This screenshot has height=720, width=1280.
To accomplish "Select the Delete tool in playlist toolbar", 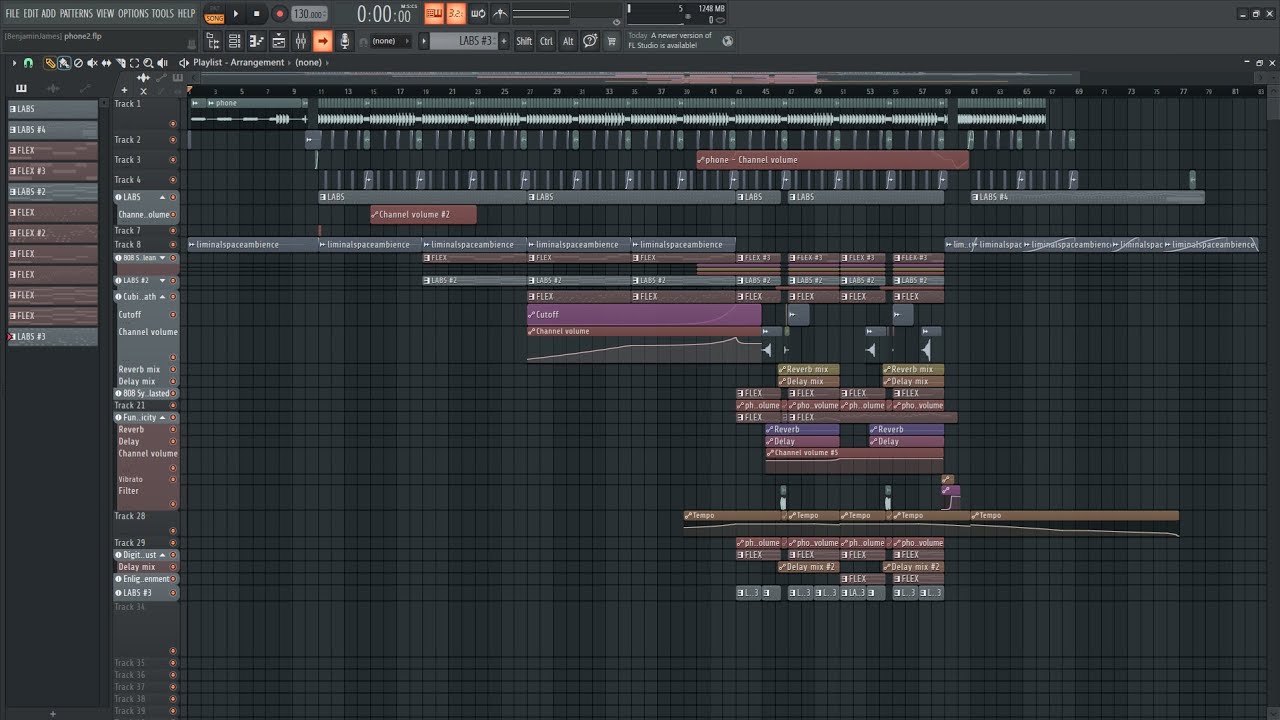I will tap(78, 63).
